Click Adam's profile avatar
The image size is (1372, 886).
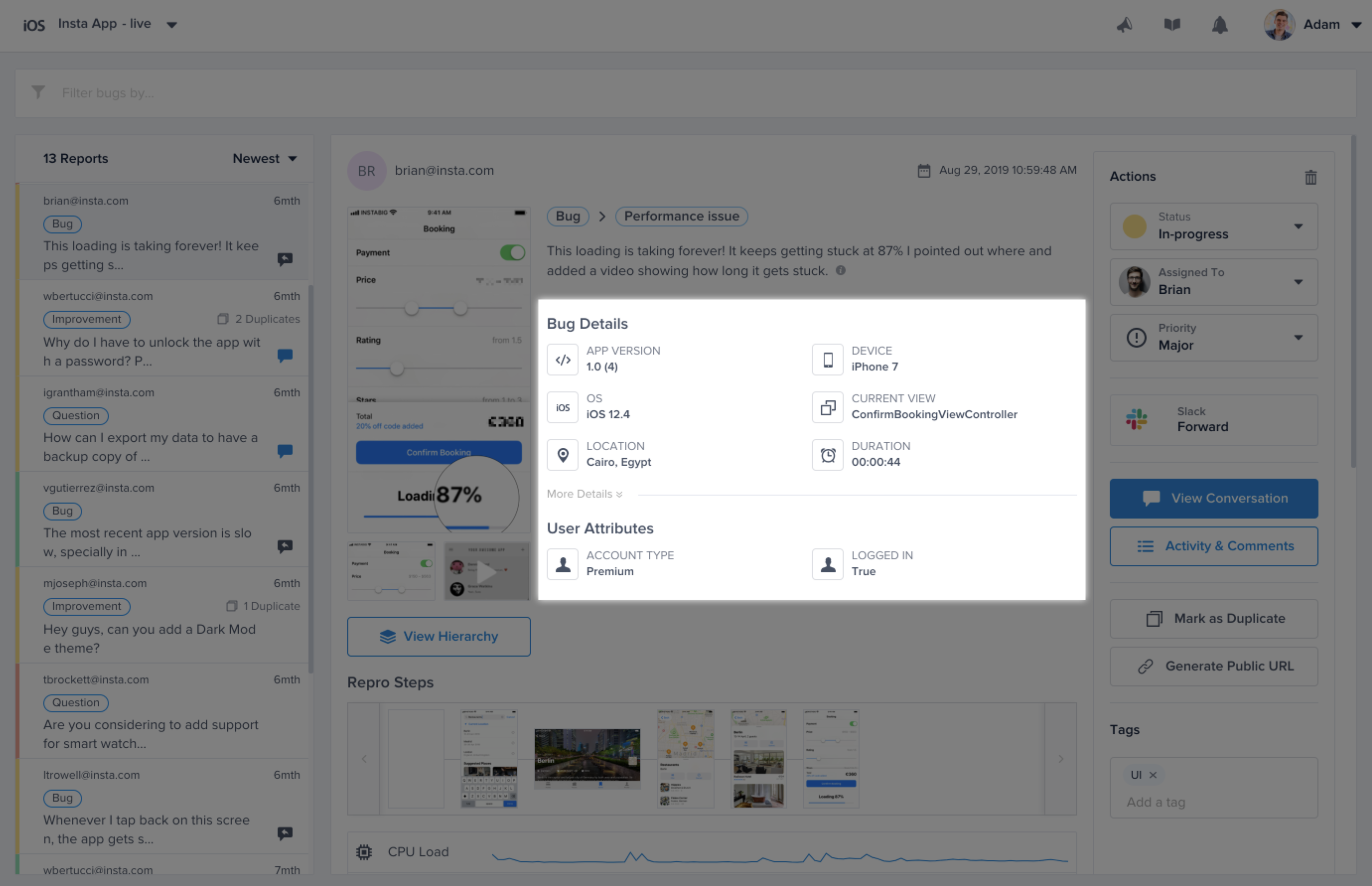click(1279, 25)
